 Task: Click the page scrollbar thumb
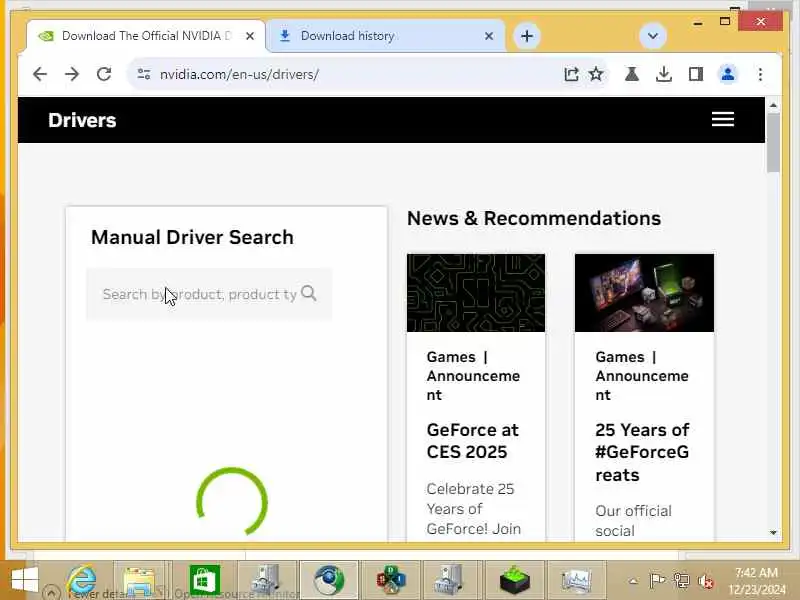tap(773, 143)
